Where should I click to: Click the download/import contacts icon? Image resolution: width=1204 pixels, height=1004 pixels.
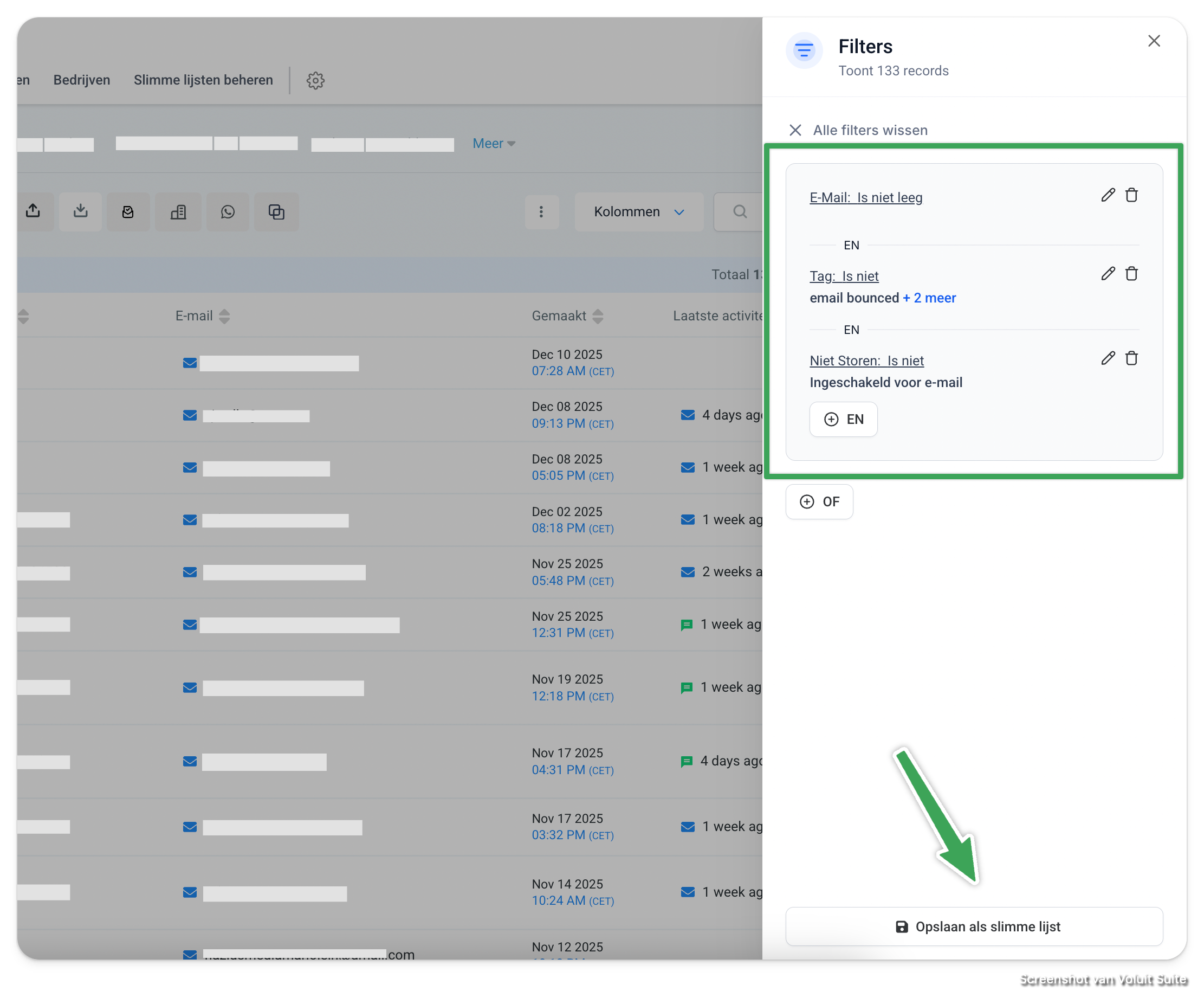[x=80, y=212]
